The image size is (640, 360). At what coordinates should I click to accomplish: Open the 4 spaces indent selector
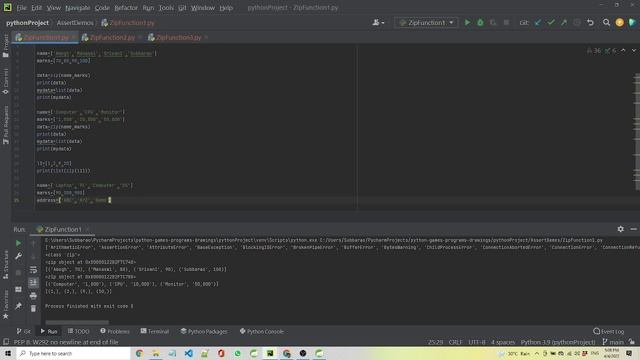click(503, 342)
